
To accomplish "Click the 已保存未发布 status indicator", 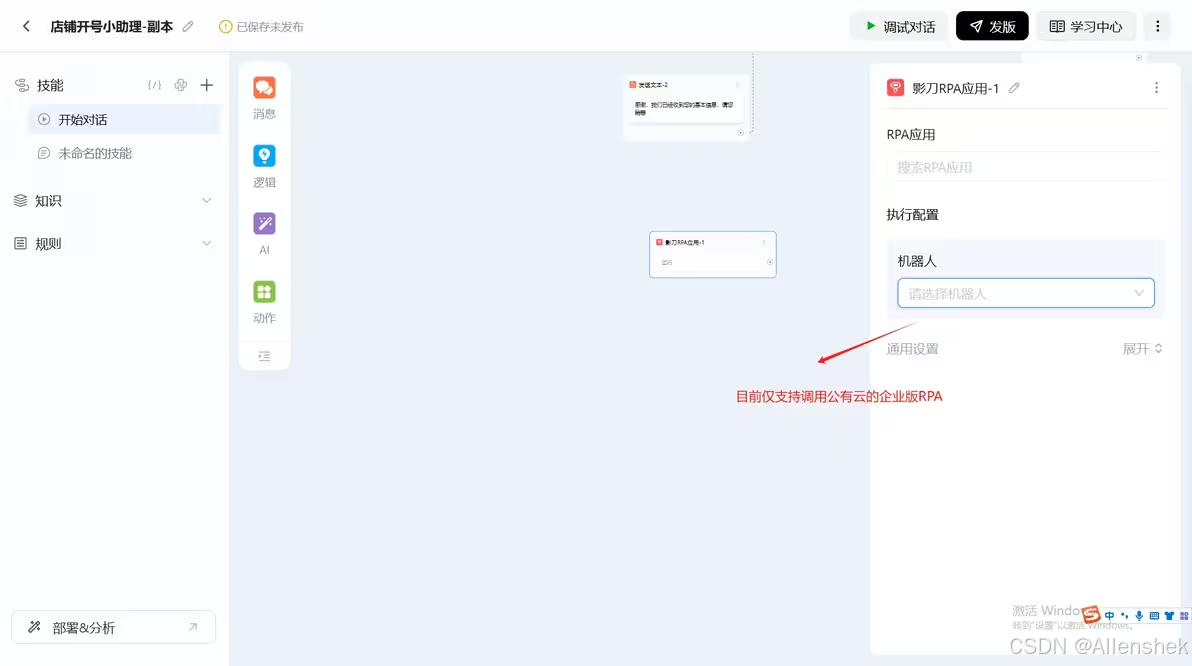I will [x=261, y=27].
